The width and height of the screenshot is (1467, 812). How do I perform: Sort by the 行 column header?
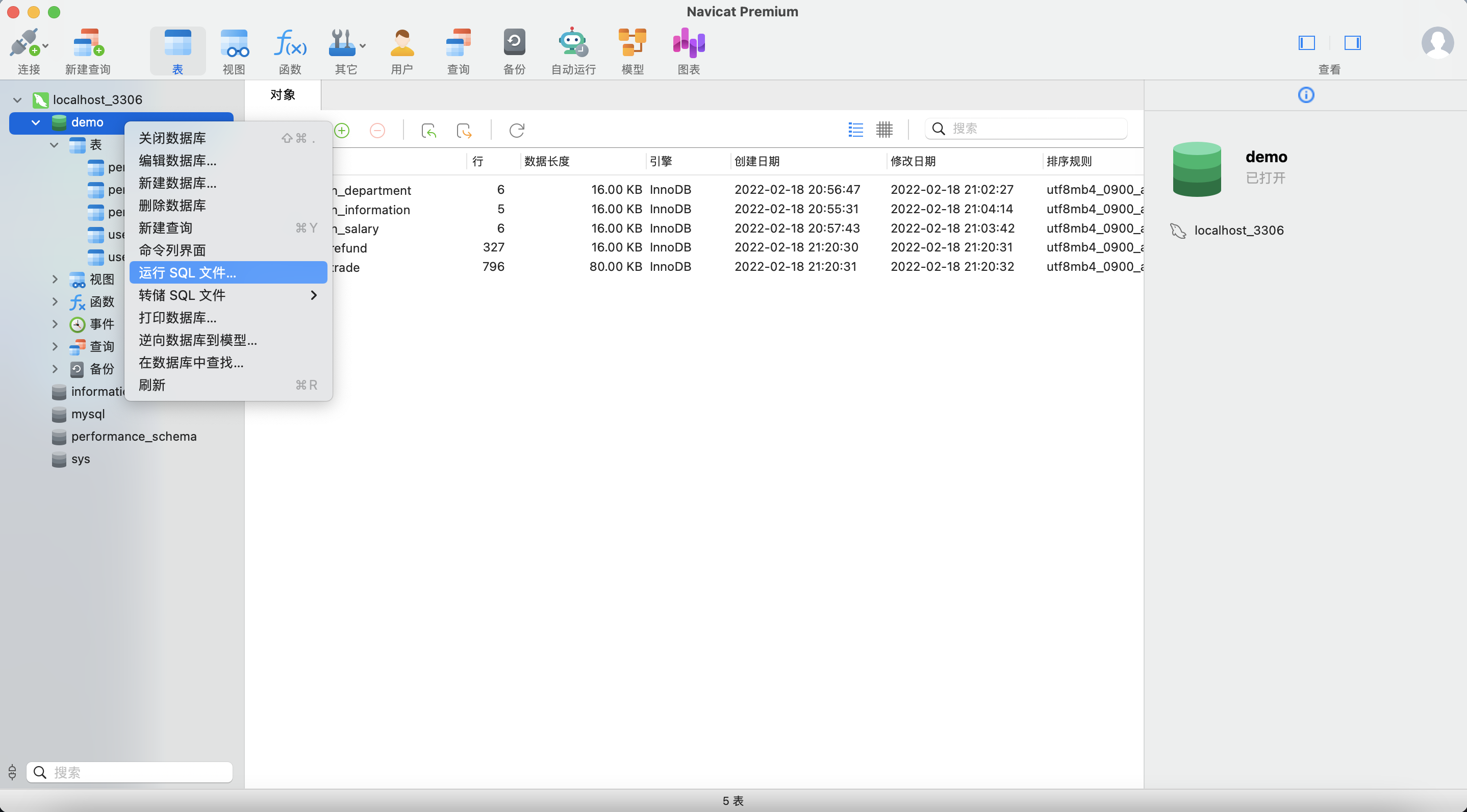[493, 161]
